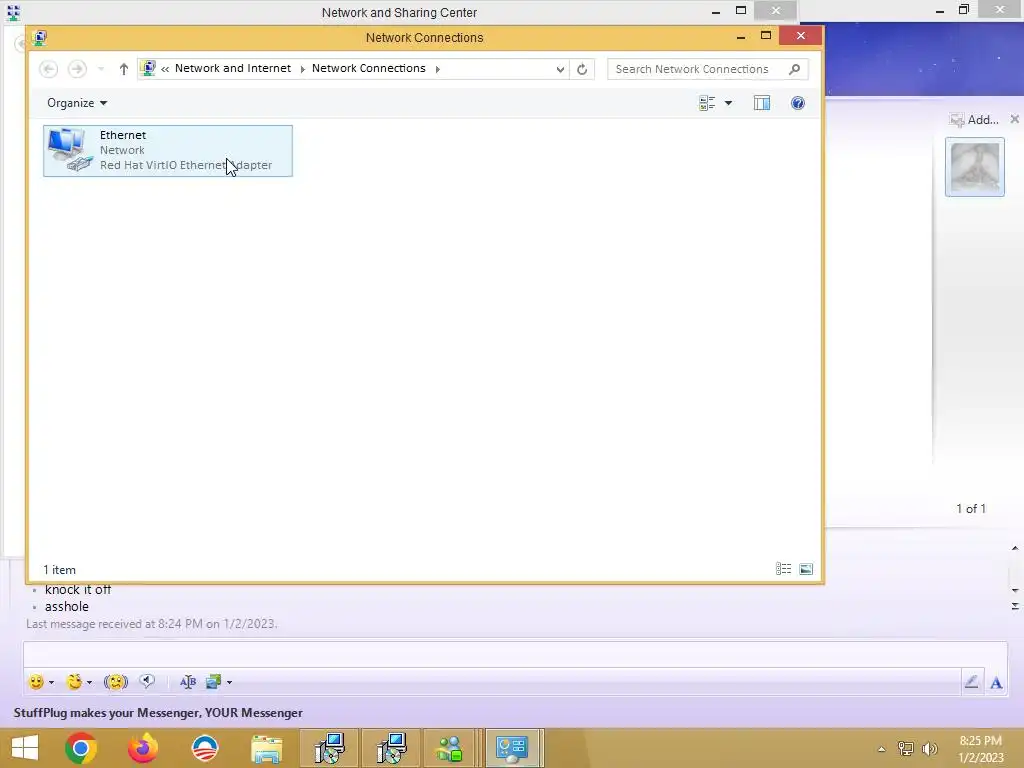This screenshot has height=768, width=1024.
Task: Switch to large icons view in status bar
Action: click(806, 569)
